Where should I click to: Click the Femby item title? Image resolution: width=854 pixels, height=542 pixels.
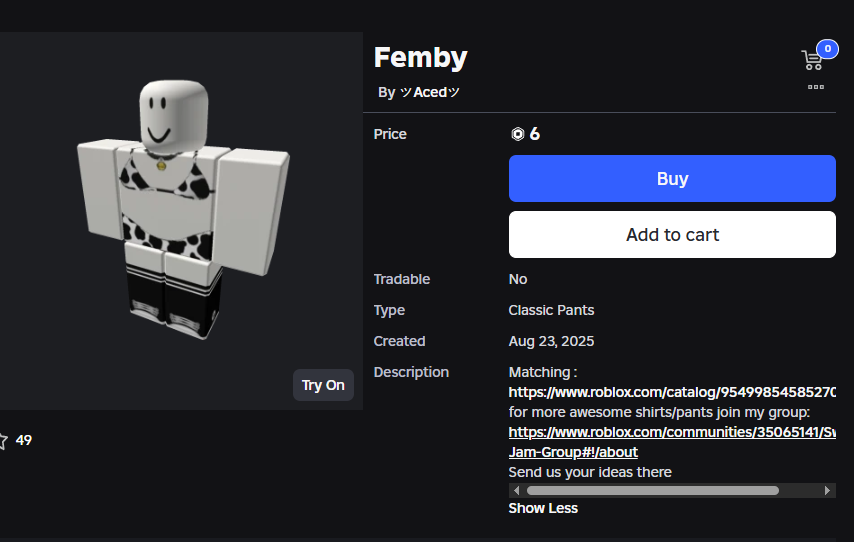pos(420,58)
